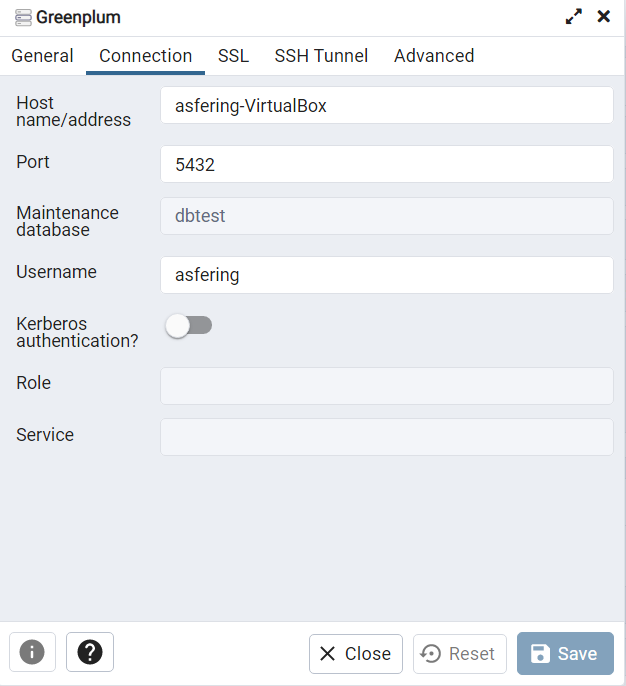Select the Connection tab
The width and height of the screenshot is (626, 686).
145,56
